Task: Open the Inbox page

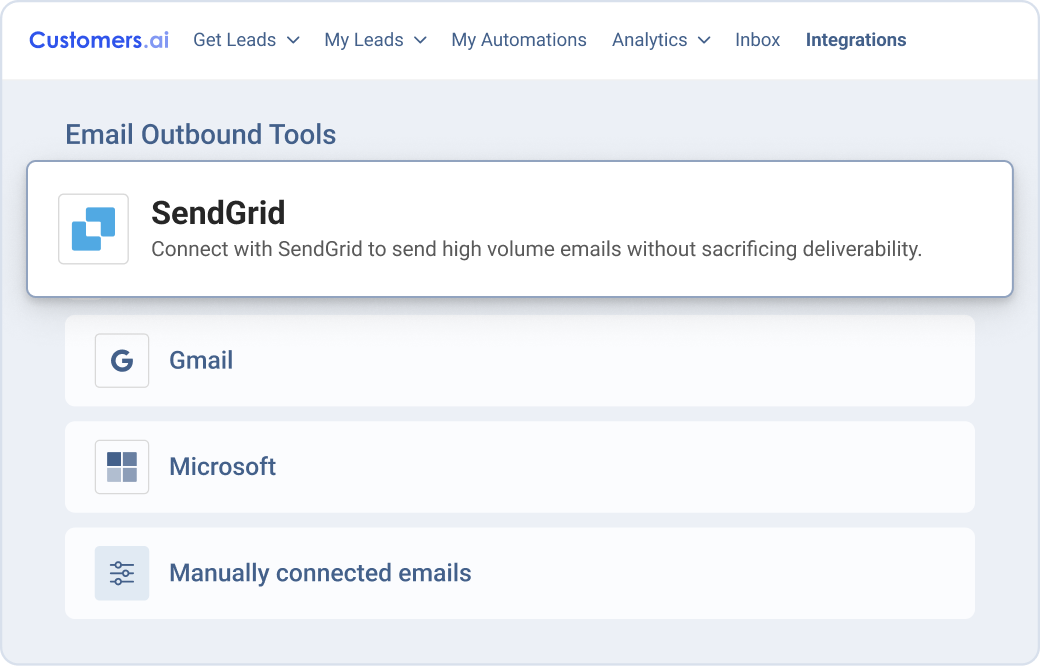Action: point(757,40)
